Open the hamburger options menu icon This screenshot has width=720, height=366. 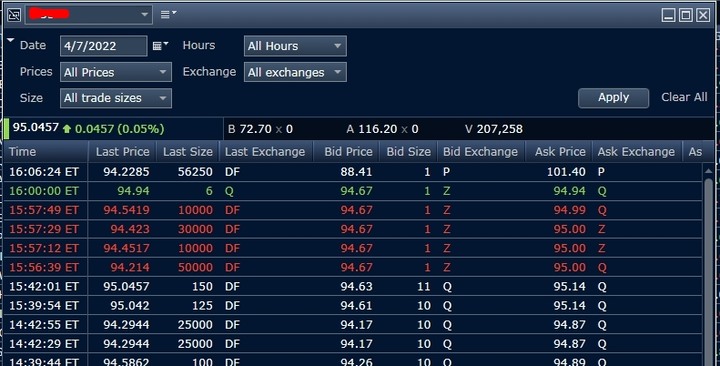[x=168, y=15]
